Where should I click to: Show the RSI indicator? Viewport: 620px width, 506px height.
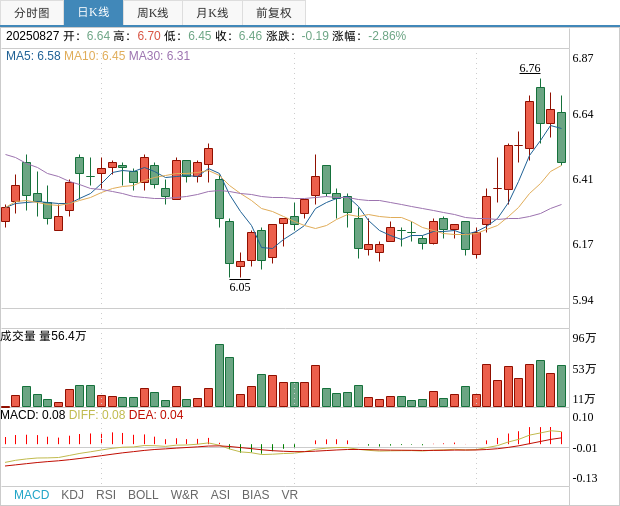[106, 494]
